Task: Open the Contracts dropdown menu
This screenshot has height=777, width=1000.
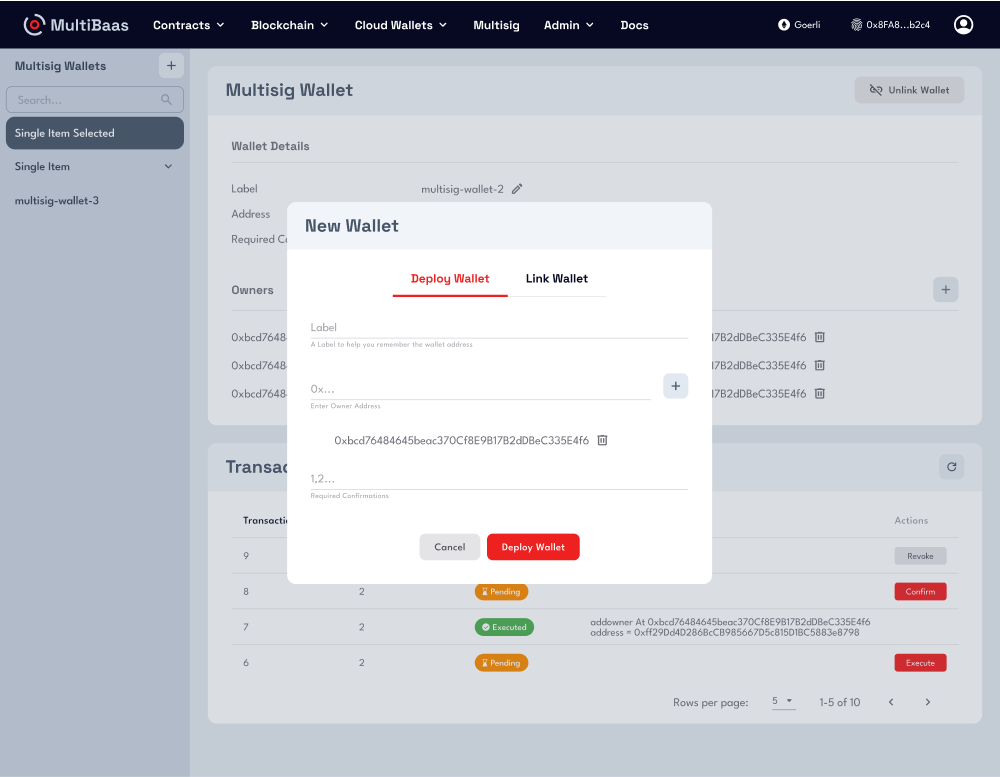Action: click(x=188, y=25)
